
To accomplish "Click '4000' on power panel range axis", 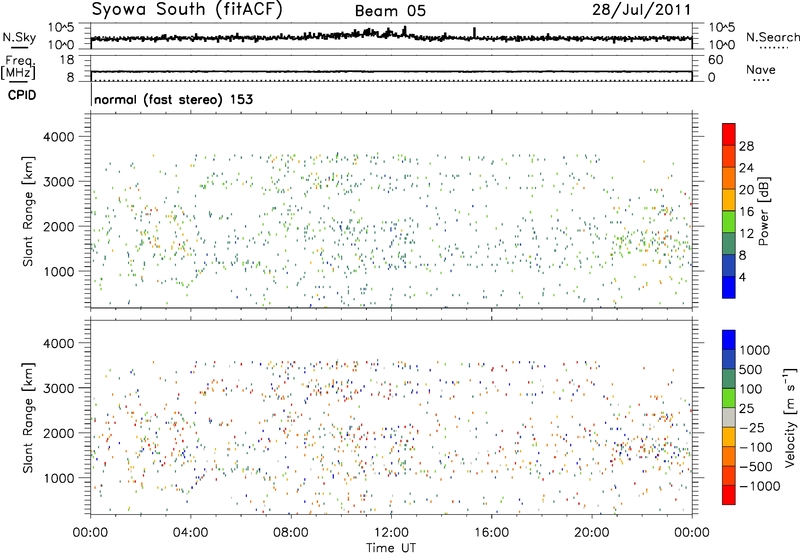I will (x=59, y=137).
